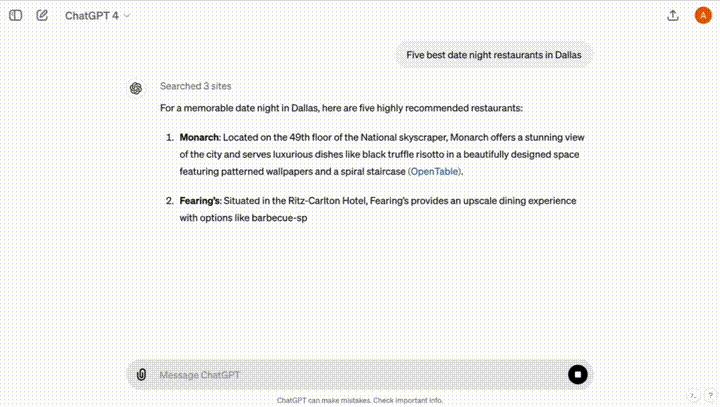720x407 pixels.
Task: Click the 'ChatGPT can make mistakes' disclaimer text
Action: coord(359,400)
